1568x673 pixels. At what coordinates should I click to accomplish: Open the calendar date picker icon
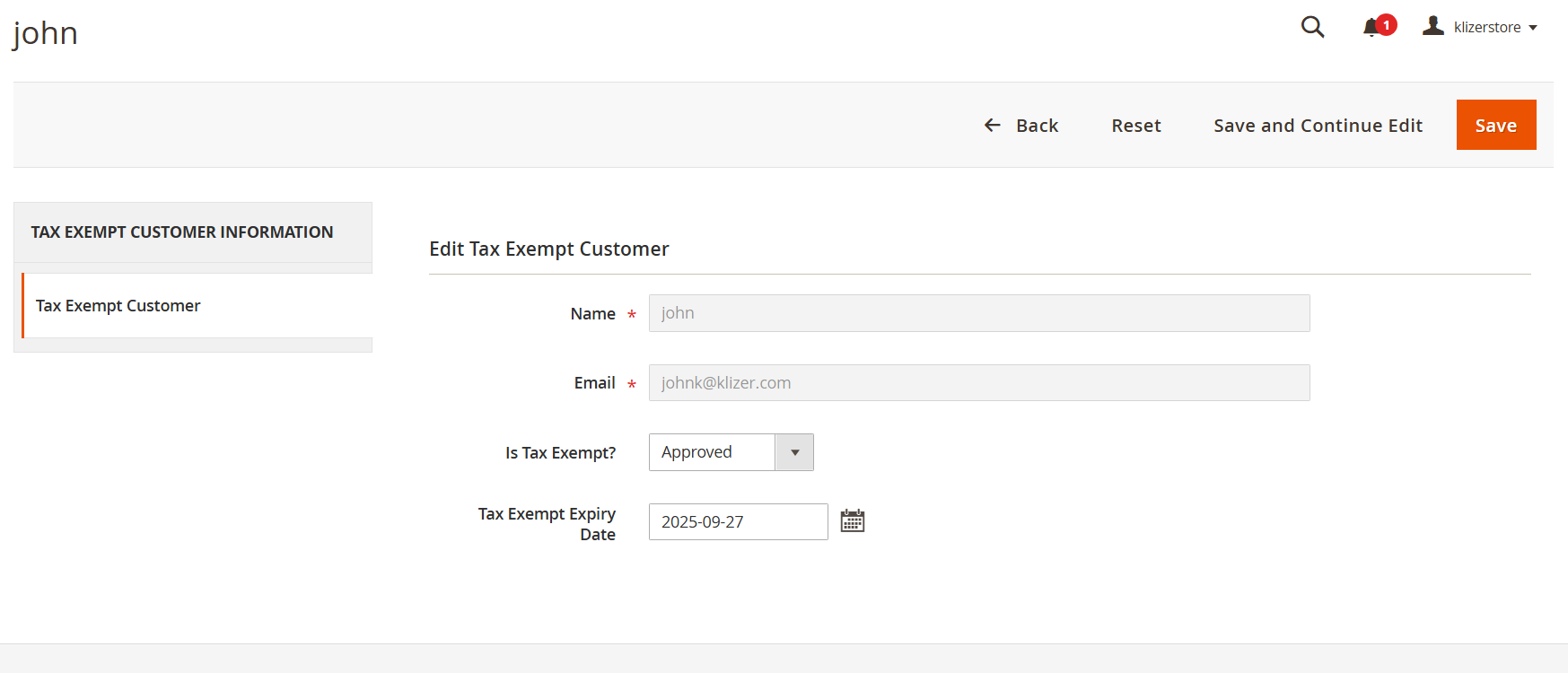[x=853, y=521]
